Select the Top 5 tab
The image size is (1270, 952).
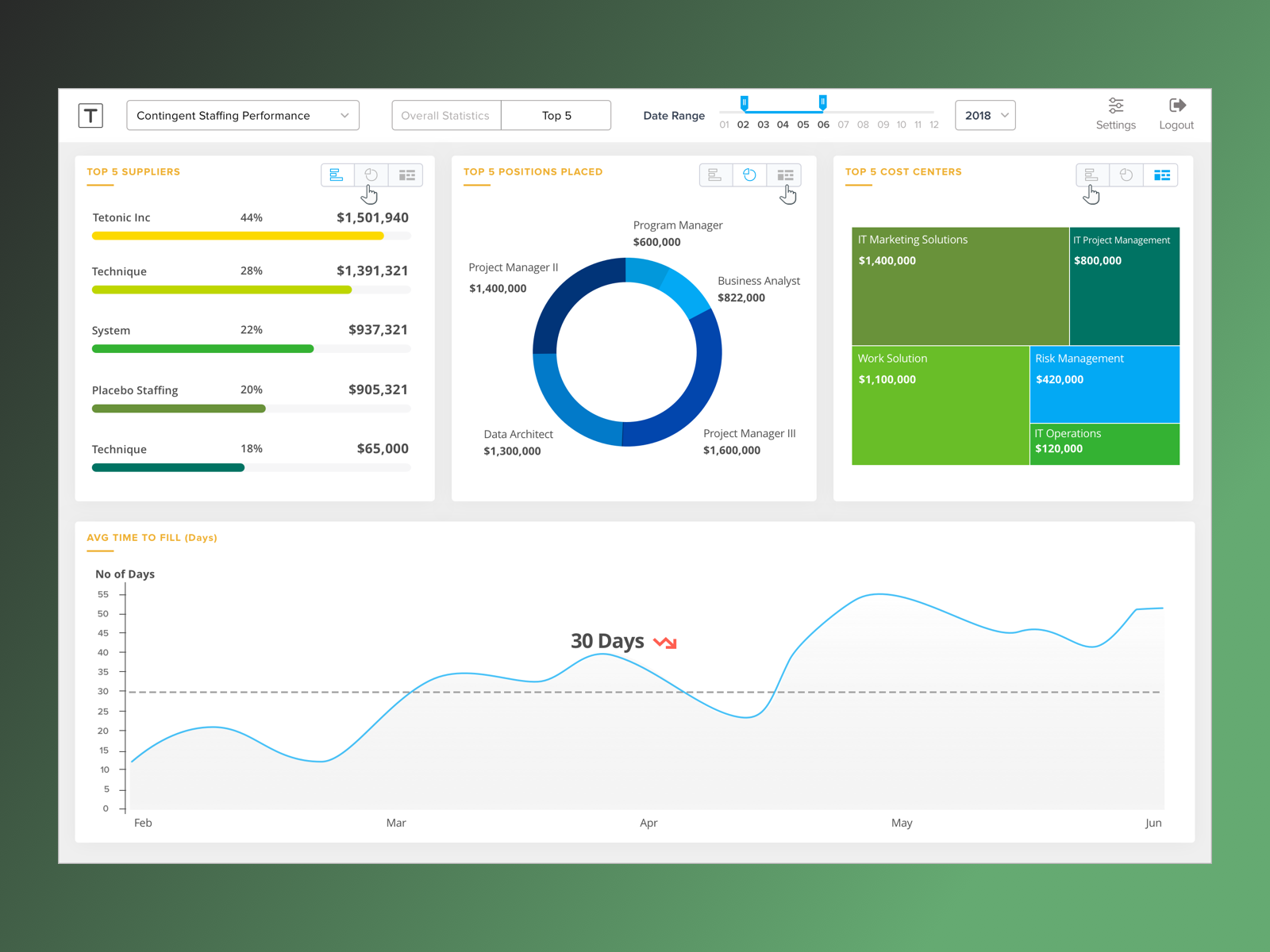coord(556,115)
